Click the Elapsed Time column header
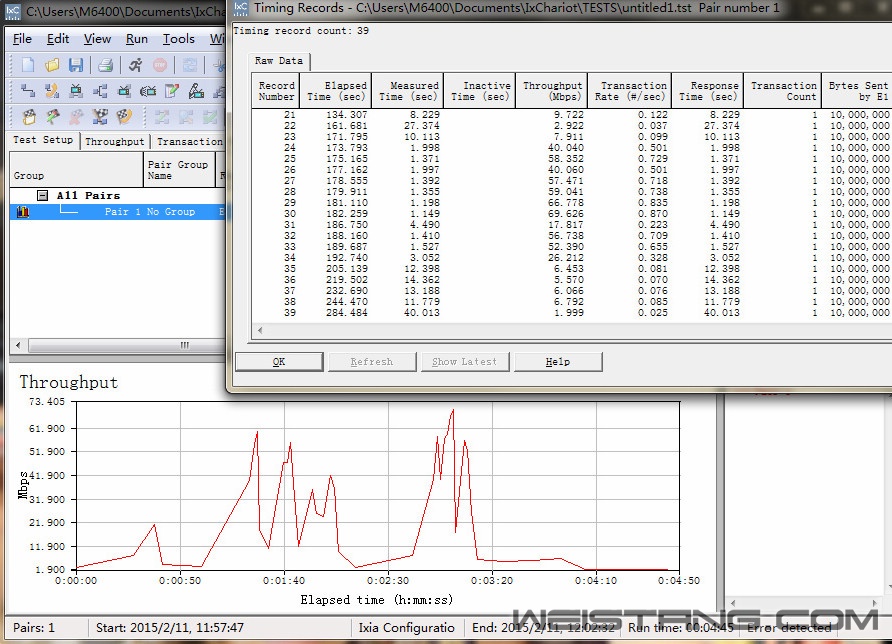892x644 pixels. click(336, 90)
